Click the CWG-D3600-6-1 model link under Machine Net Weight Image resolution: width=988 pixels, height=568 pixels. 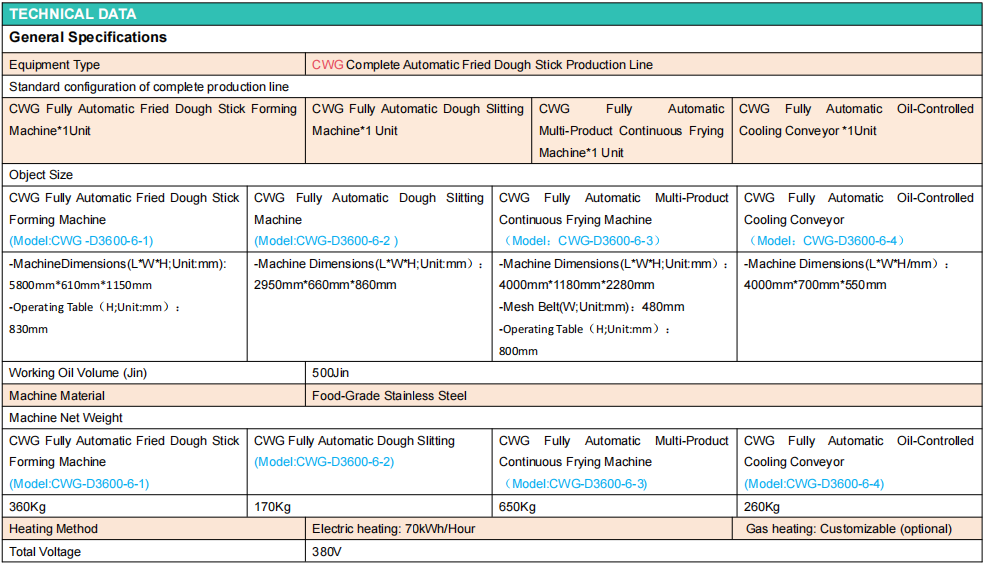[79, 484]
